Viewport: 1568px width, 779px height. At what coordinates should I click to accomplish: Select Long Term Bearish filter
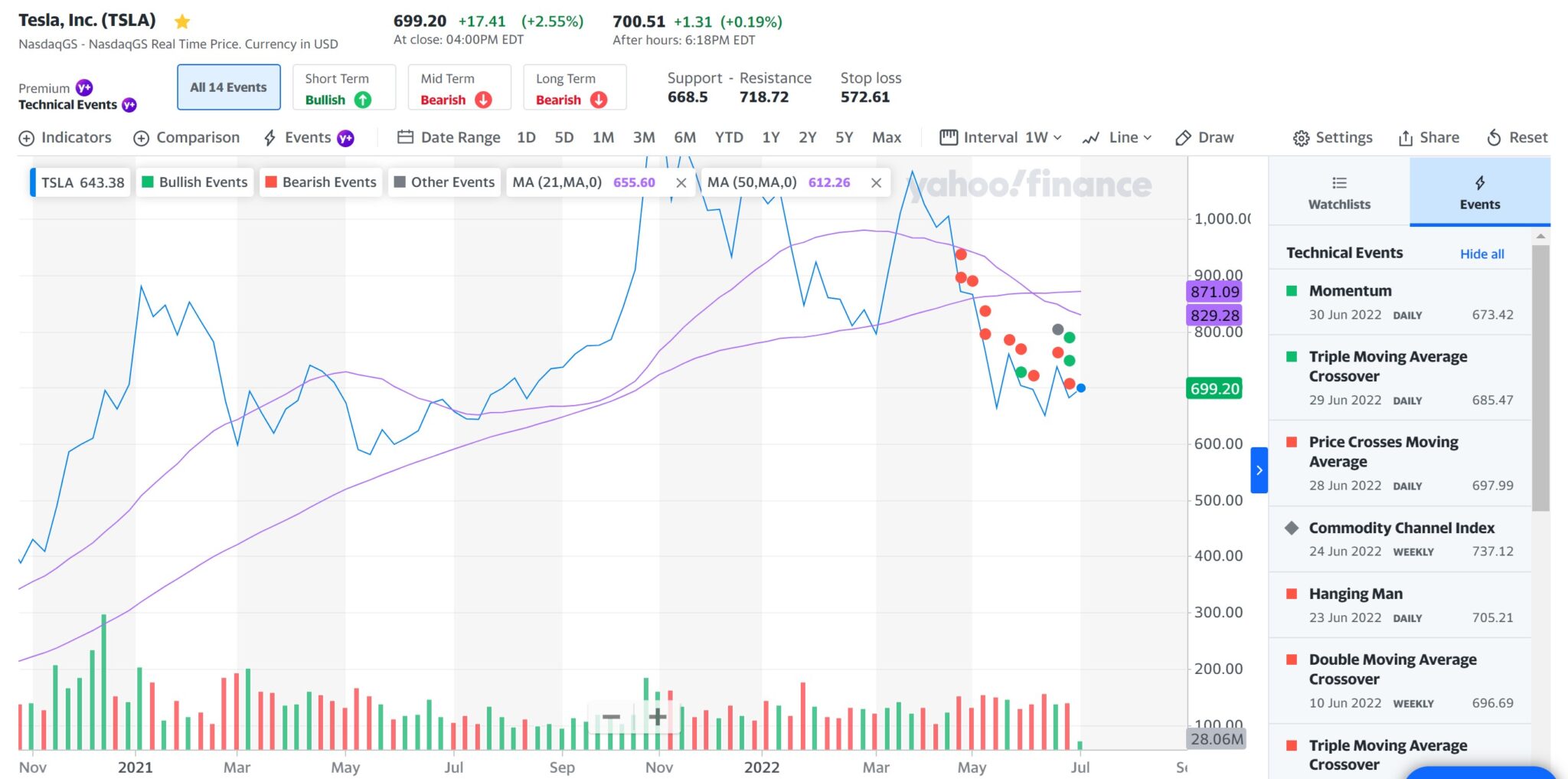coord(574,87)
